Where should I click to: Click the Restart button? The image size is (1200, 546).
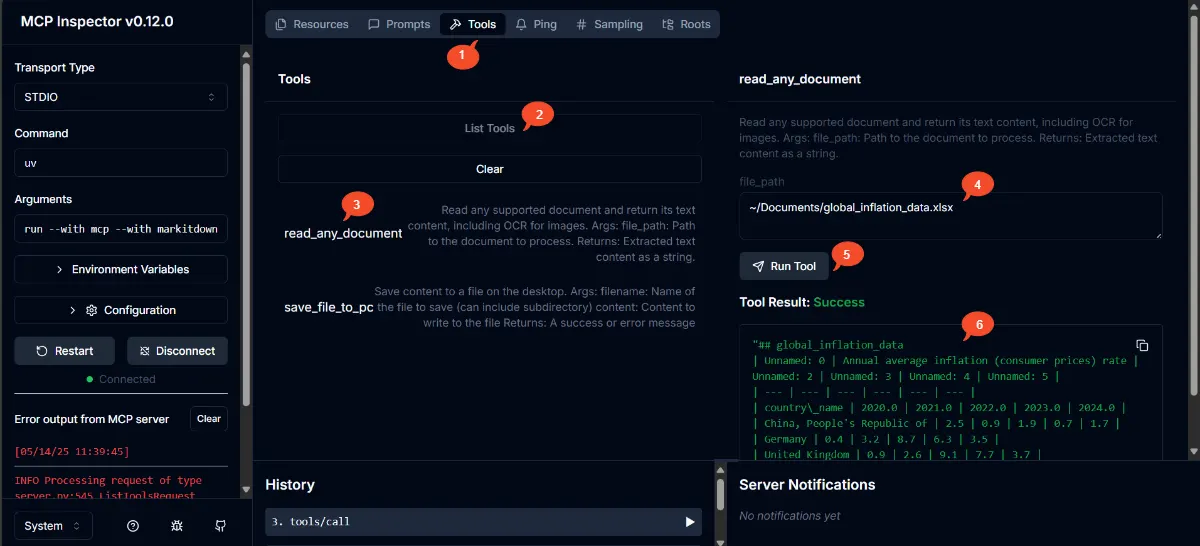(x=65, y=351)
